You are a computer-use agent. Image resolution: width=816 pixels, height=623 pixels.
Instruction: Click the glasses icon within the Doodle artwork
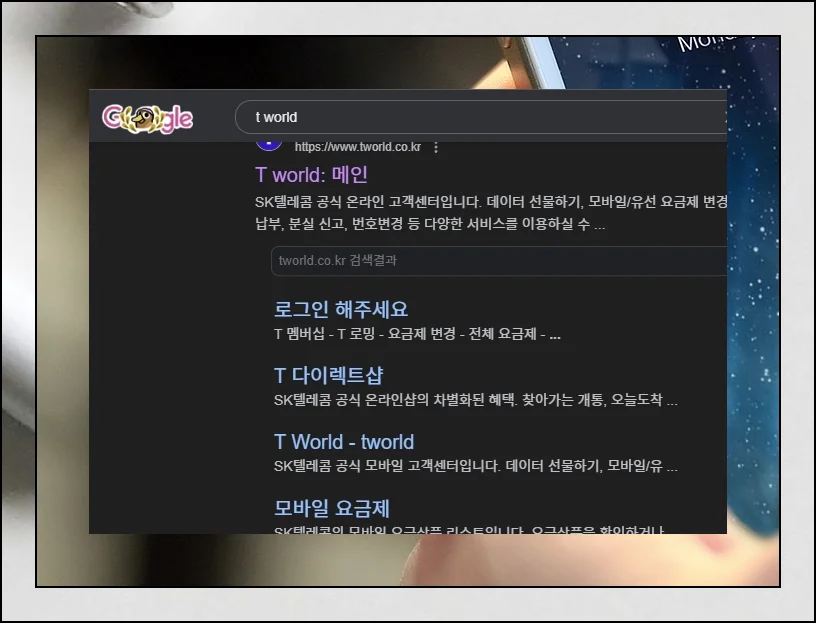[148, 110]
